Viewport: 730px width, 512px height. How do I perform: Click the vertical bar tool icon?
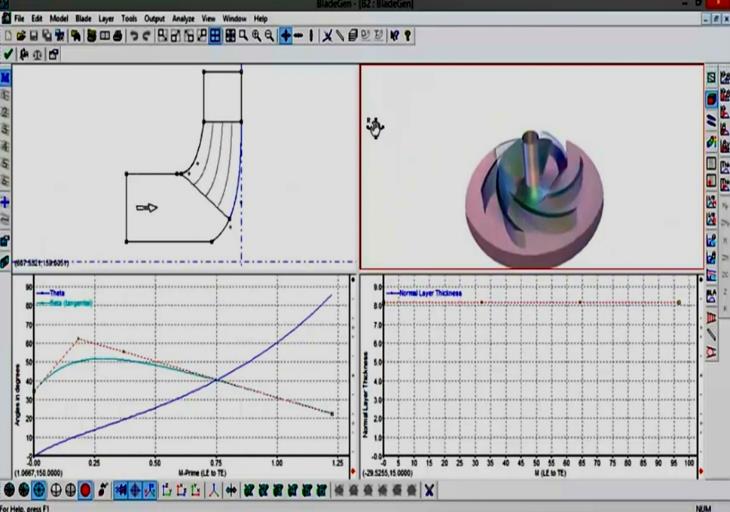[x=311, y=36]
